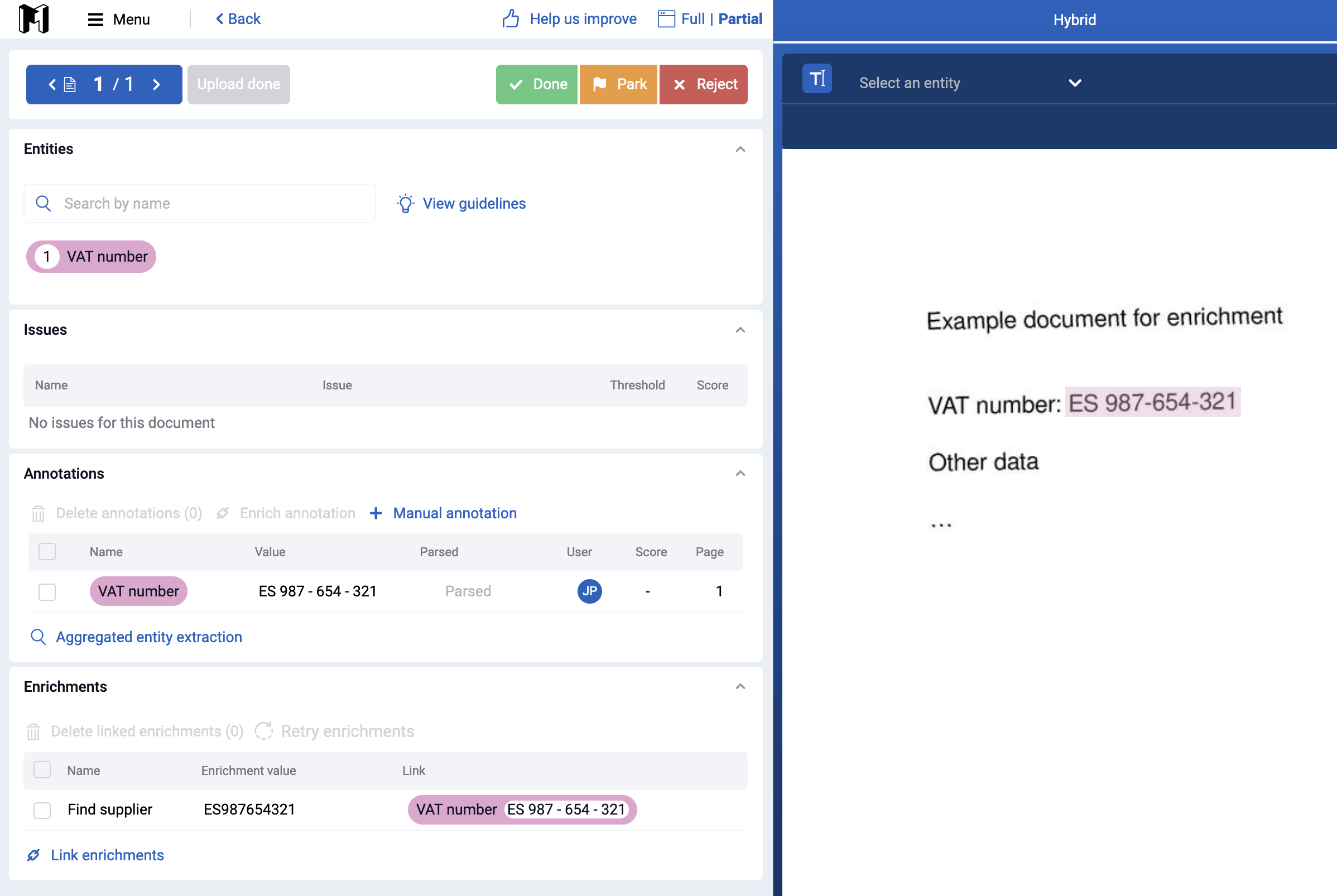1337x896 pixels.
Task: Select the text annotation tool icon
Action: (816, 79)
